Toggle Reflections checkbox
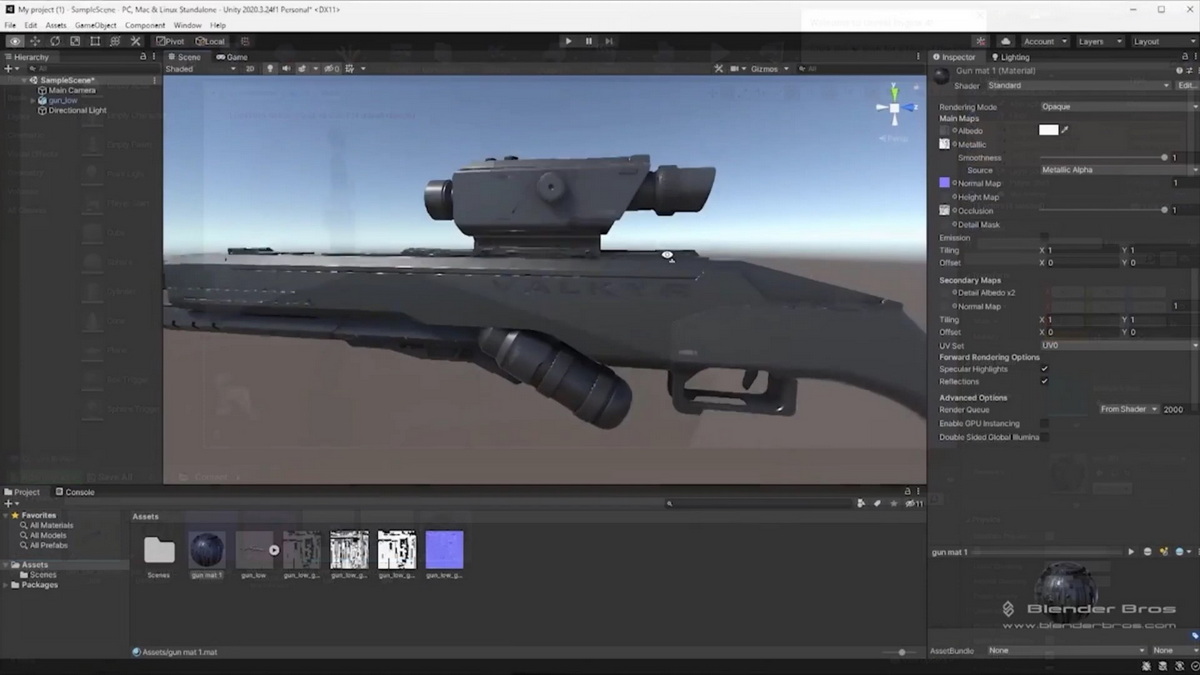 pyautogui.click(x=1045, y=381)
